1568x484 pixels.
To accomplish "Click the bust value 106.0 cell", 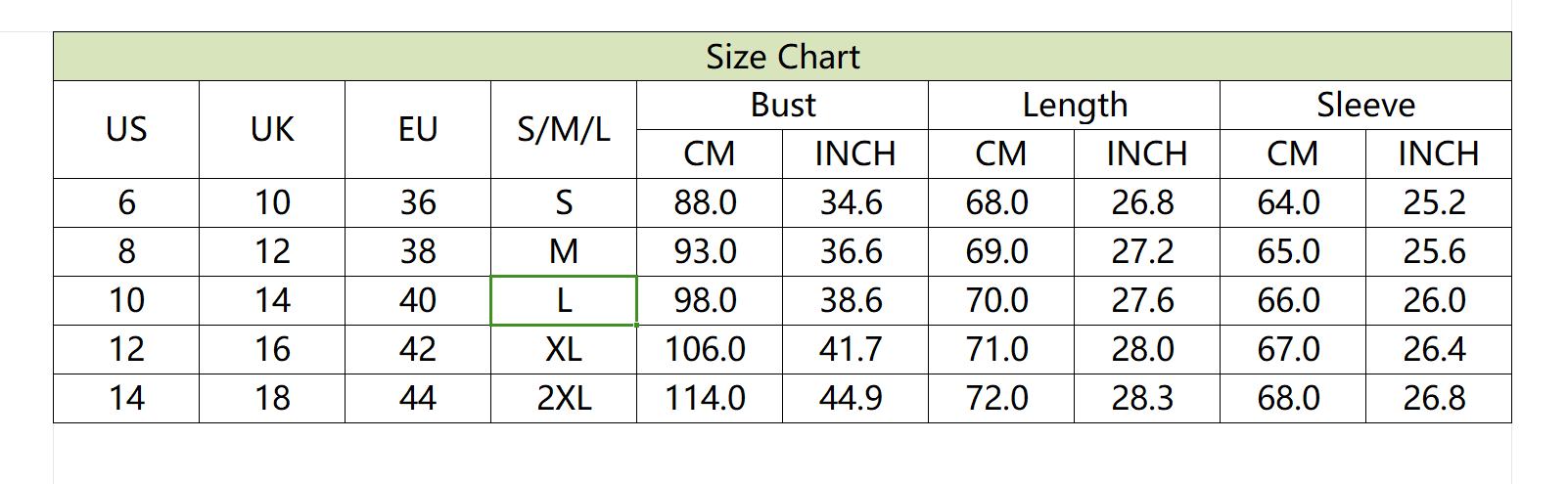I will click(x=710, y=349).
